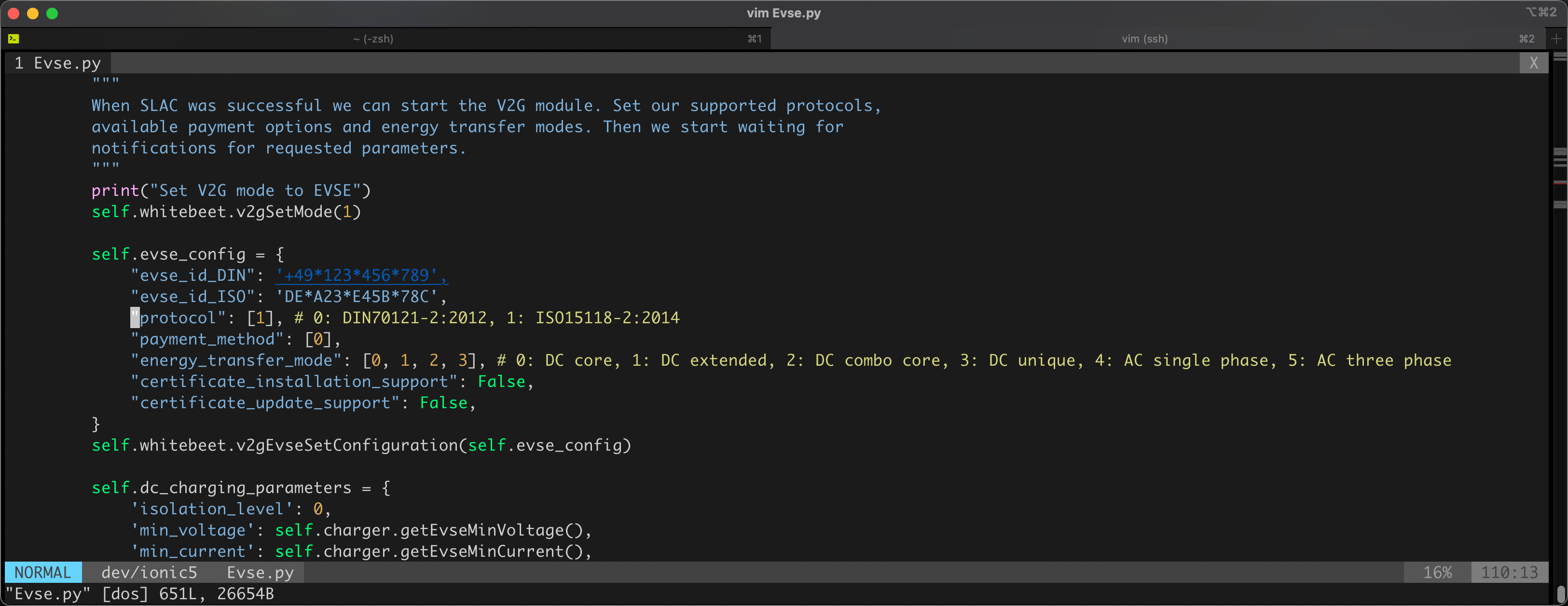Click the dev/ionic5 git branch segment

[150, 572]
